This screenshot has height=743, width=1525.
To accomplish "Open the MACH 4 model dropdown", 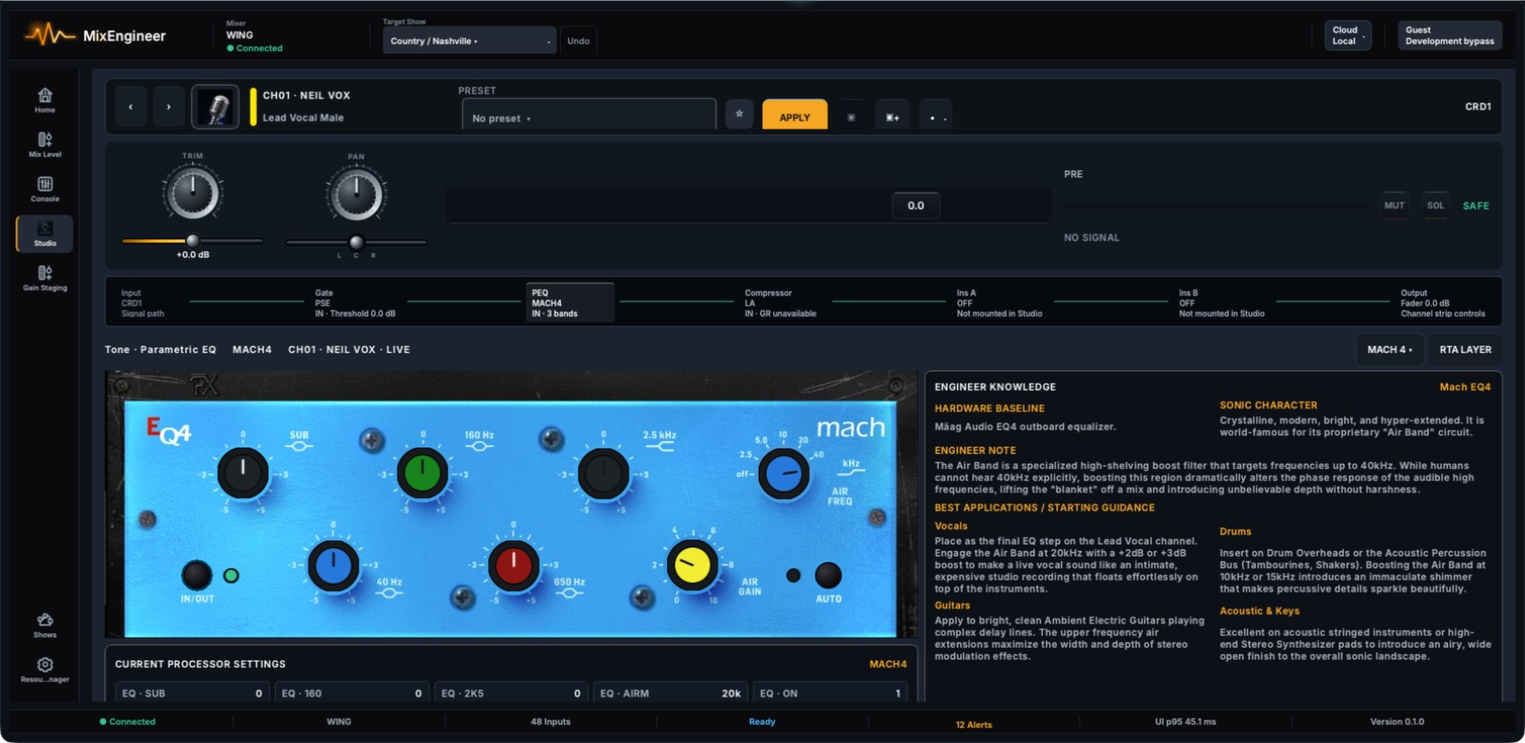I will click(x=1389, y=350).
